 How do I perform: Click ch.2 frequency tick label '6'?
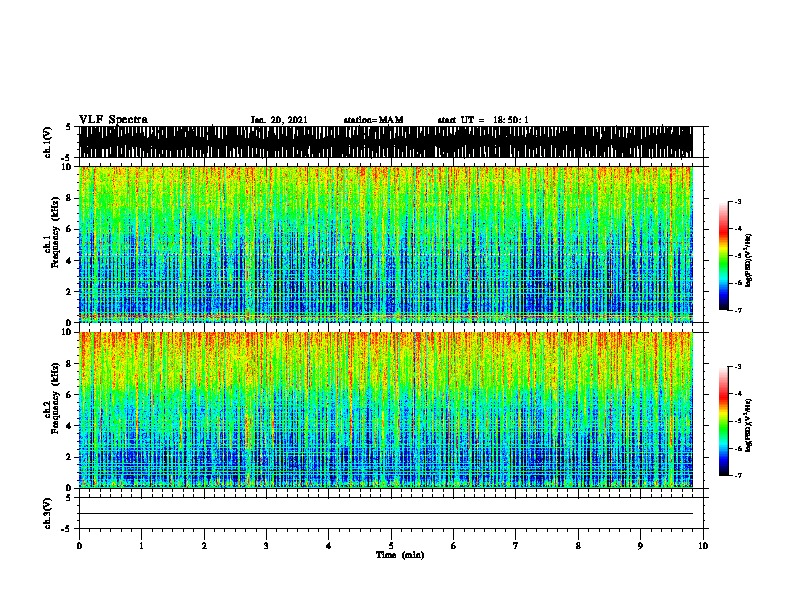[69, 395]
